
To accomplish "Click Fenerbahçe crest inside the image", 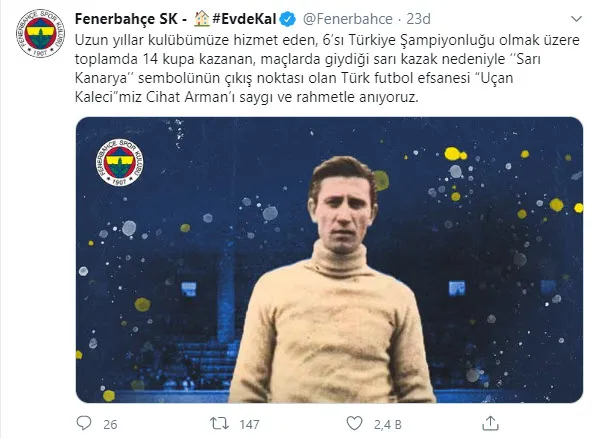I will tap(120, 162).
